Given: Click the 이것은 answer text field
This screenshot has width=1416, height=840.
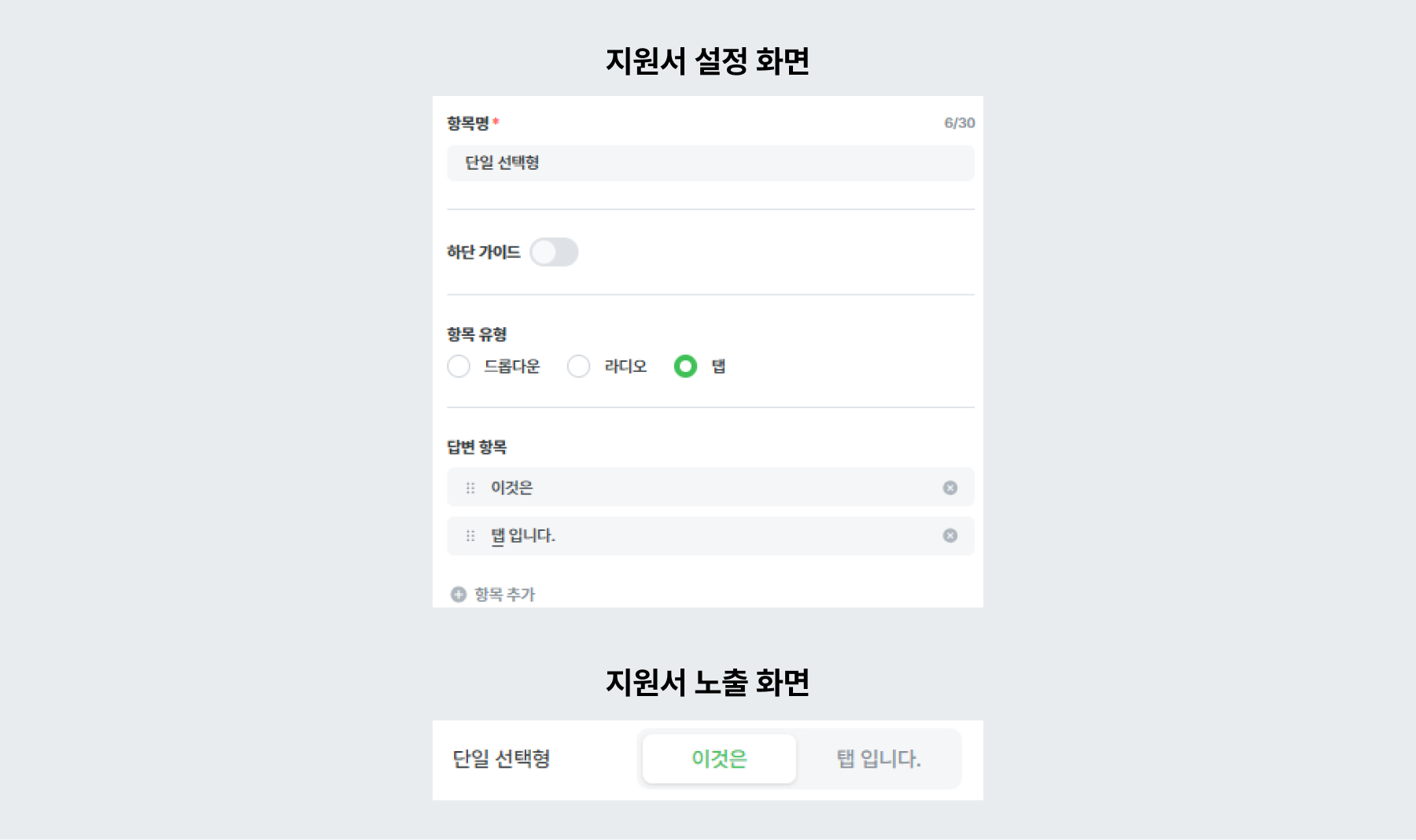Looking at the screenshot, I should click(x=708, y=487).
